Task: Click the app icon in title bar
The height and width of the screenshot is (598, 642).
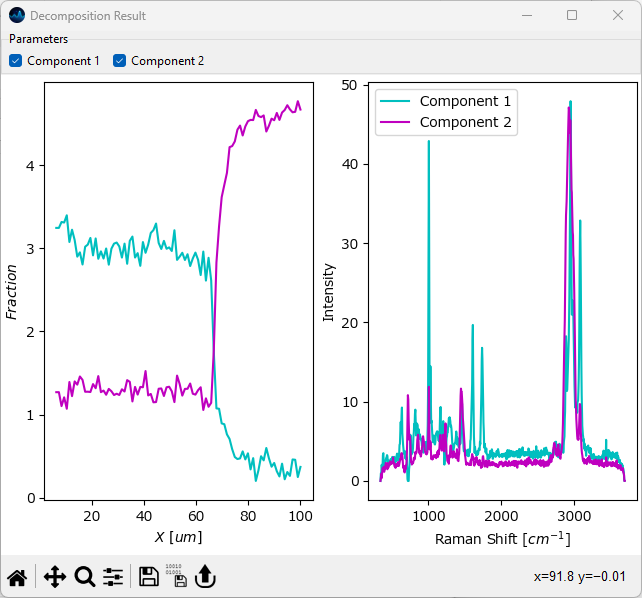Action: click(16, 16)
